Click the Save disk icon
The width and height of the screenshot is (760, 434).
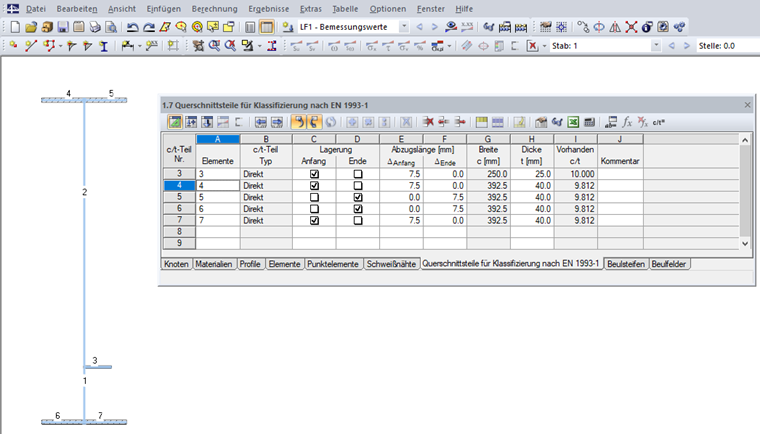click(63, 27)
